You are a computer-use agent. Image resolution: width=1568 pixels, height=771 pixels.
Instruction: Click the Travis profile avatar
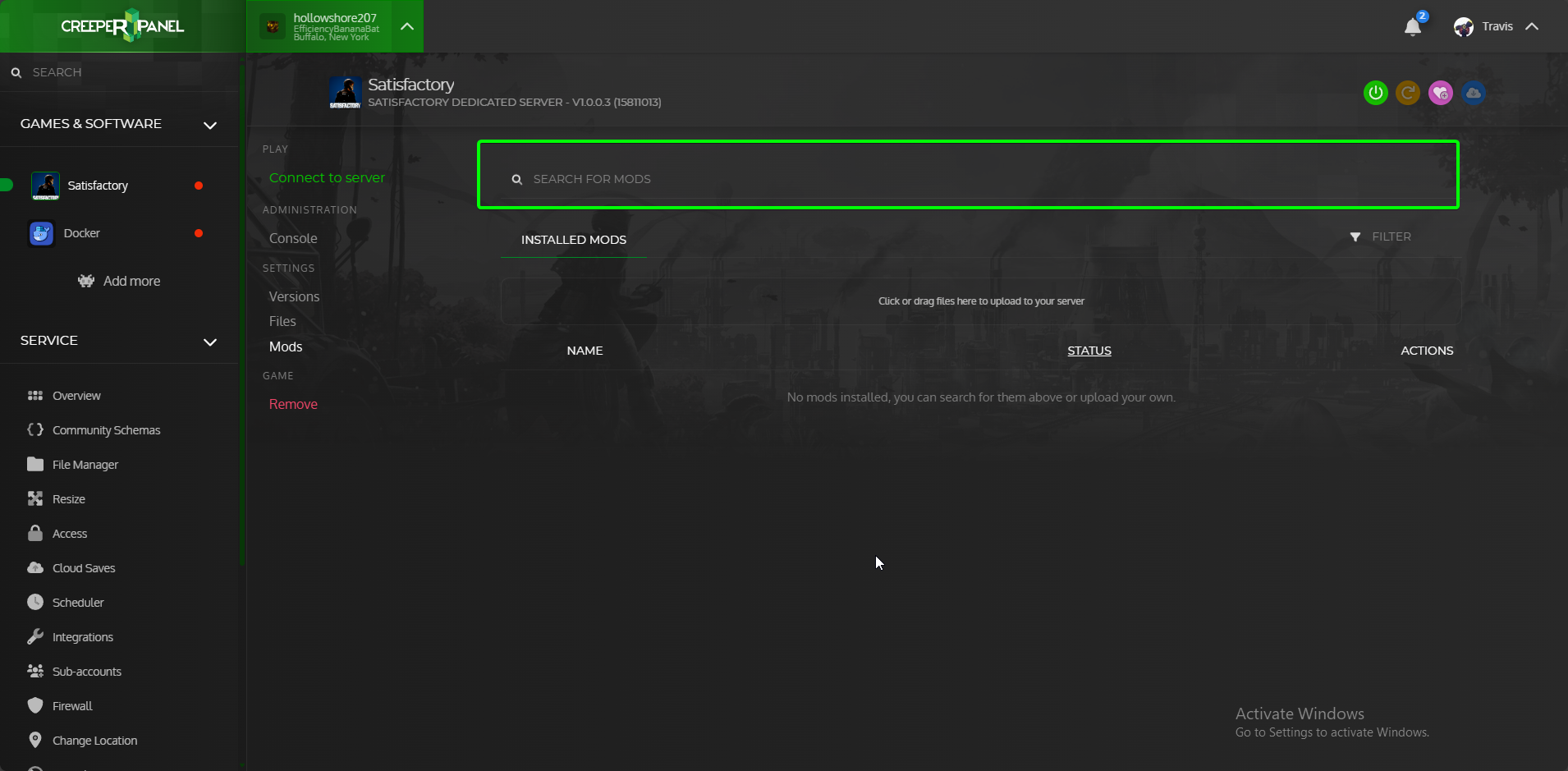1464,27
